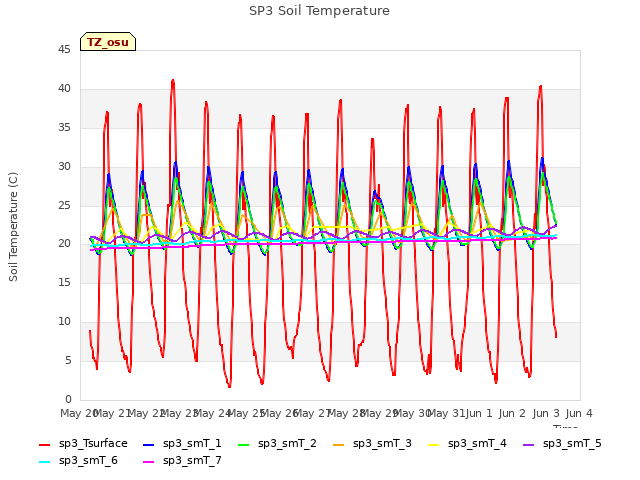Image resolution: width=640 pixels, height=480 pixels.
Task: Click the TZ_osu annotation label
Action: click(x=108, y=42)
